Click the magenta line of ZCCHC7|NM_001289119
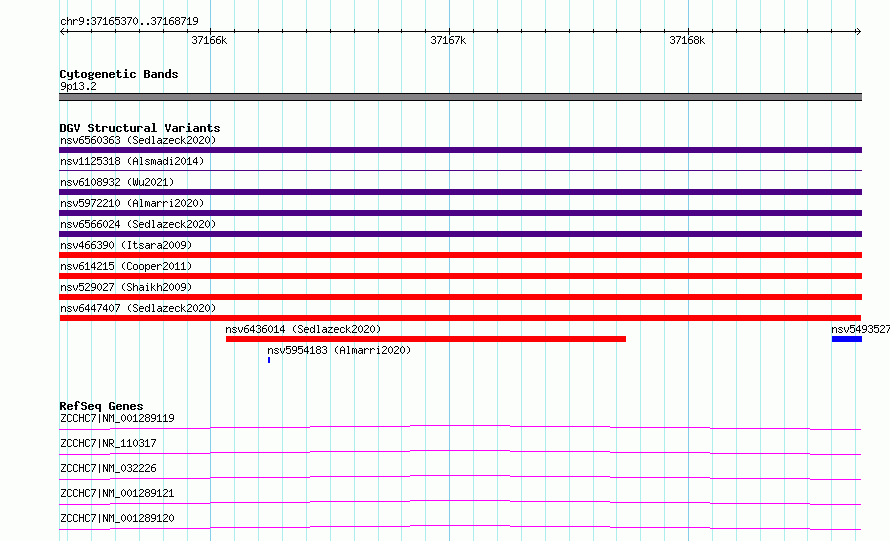Image resolution: width=890 pixels, height=541 pixels. click(x=460, y=426)
